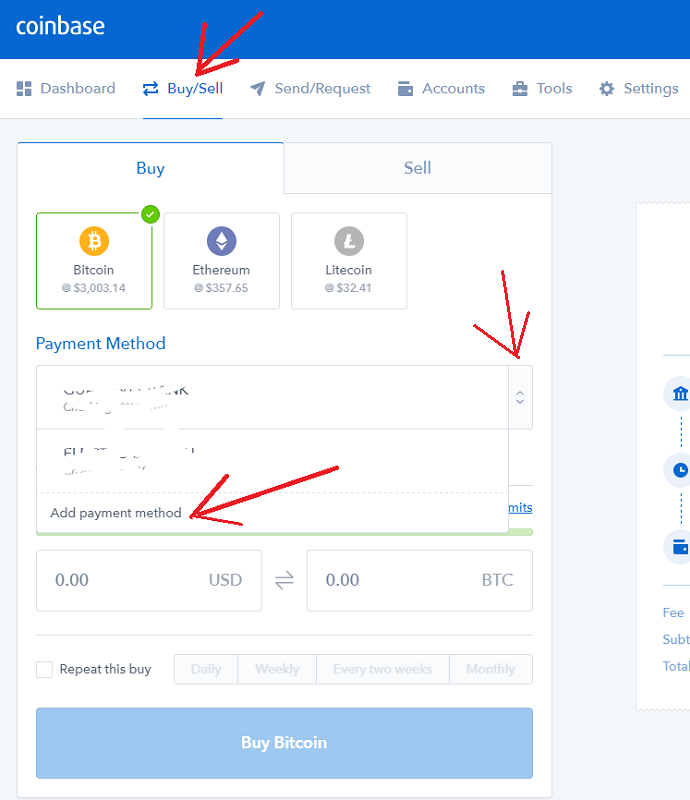Open the Accounts page

pyautogui.click(x=441, y=89)
